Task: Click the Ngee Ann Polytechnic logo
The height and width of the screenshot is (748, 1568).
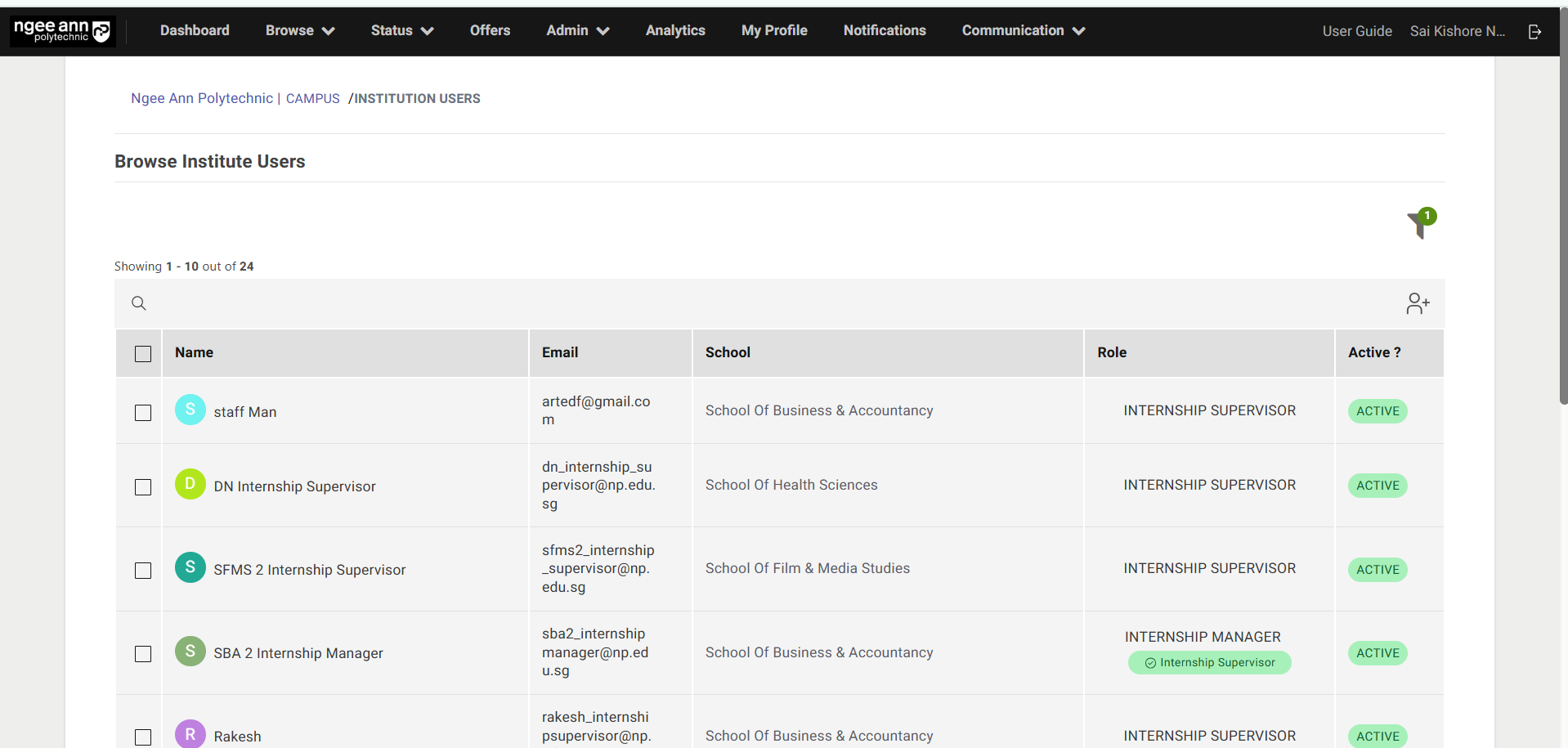Action: coord(62,31)
